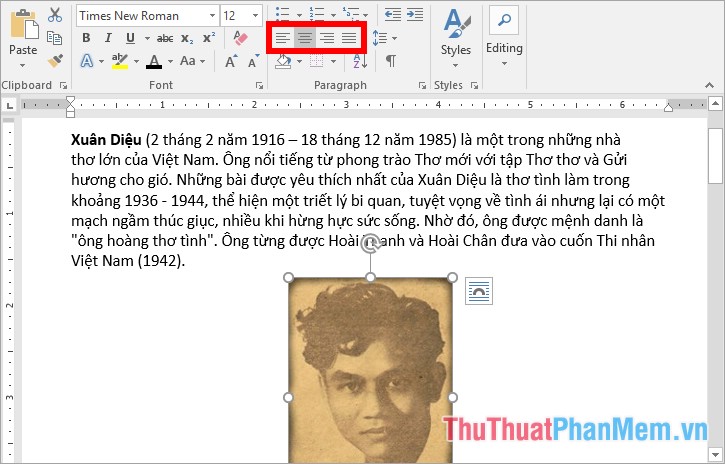This screenshot has height=464, width=725.
Task: Click the Increase Indent icon
Action: tap(415, 14)
